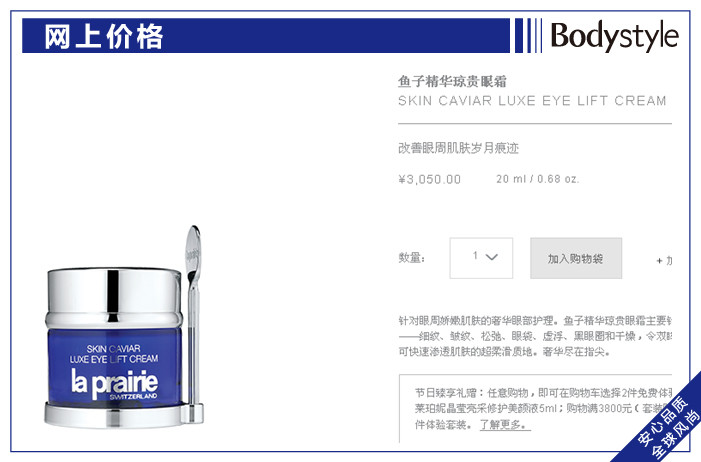Click the 节日臻享礼赠 promotion box

[x=536, y=408]
